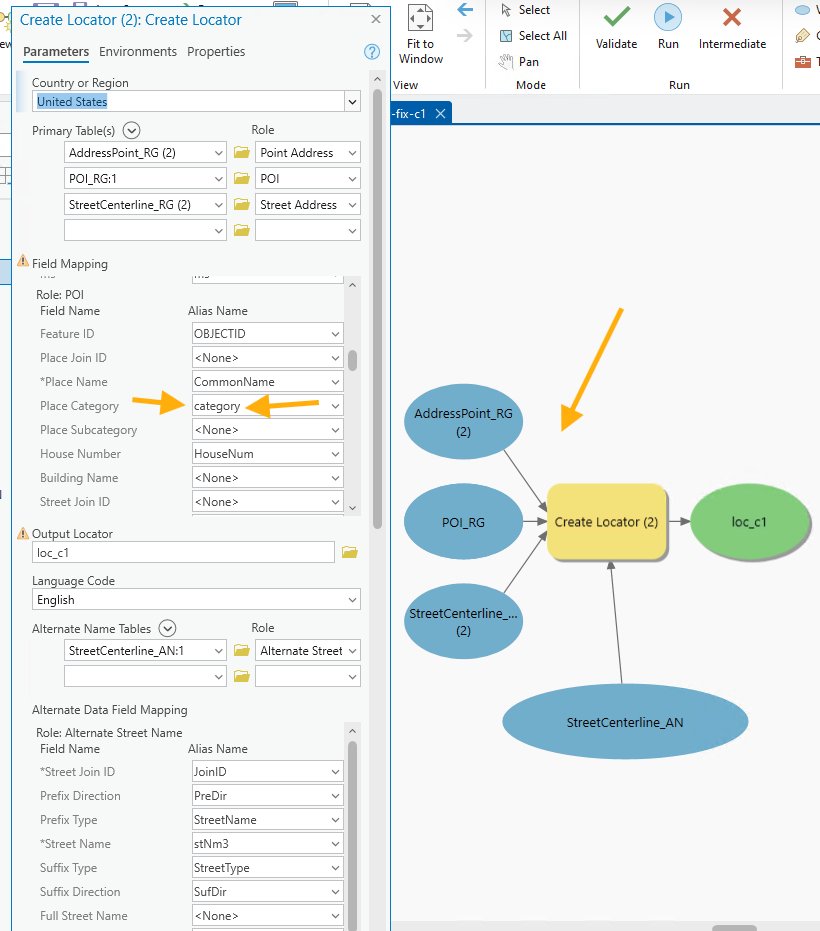Expand the Primary Table(s) chevron
The width and height of the screenshot is (820, 931).
click(131, 130)
